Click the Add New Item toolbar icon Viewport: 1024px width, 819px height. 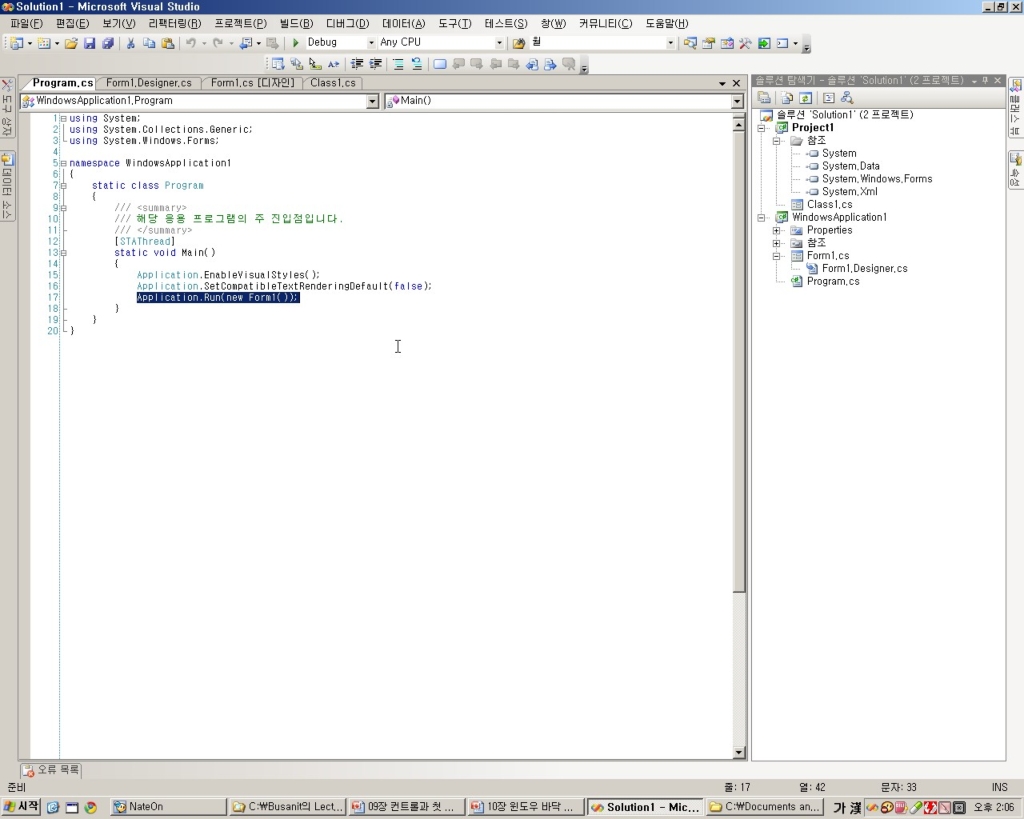coord(44,43)
